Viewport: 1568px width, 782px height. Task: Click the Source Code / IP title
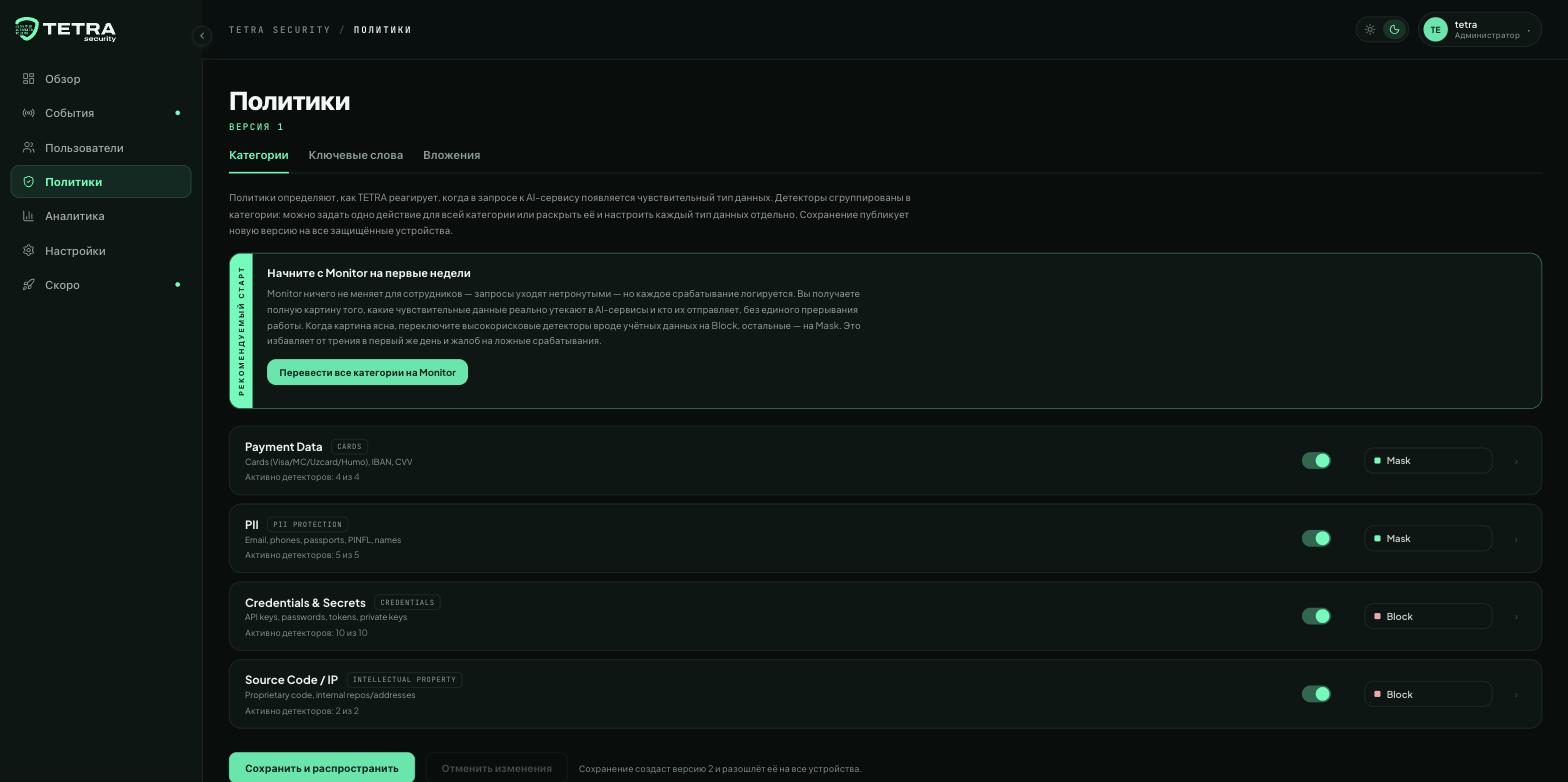pos(292,680)
